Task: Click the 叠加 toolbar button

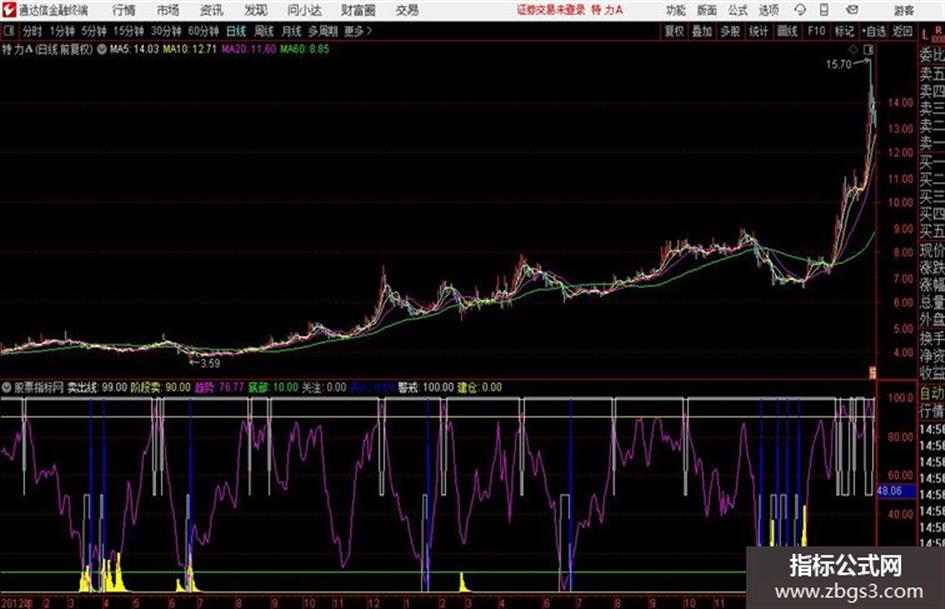Action: [x=702, y=31]
